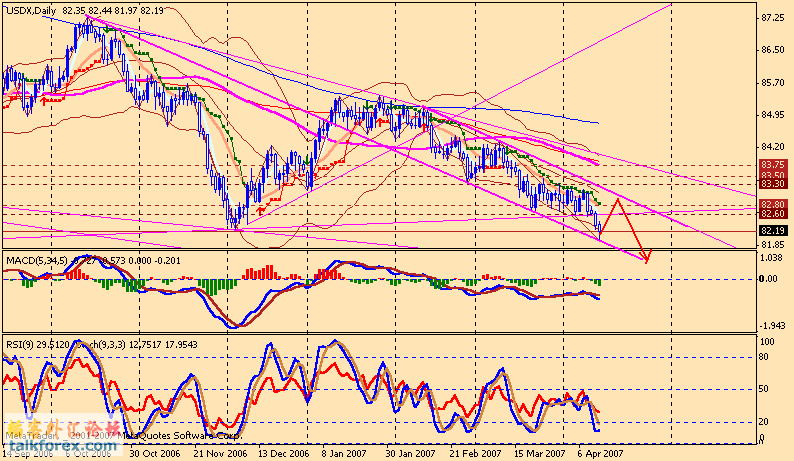Screen dimensions: 794x461
Task: Click the USDX,Daily chart title text
Action: [x=31, y=10]
